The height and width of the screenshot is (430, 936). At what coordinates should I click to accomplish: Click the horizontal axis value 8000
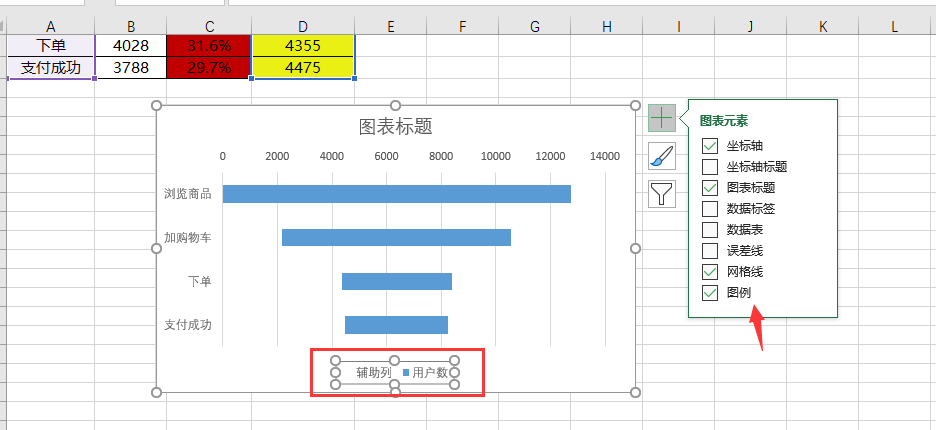pos(441,156)
